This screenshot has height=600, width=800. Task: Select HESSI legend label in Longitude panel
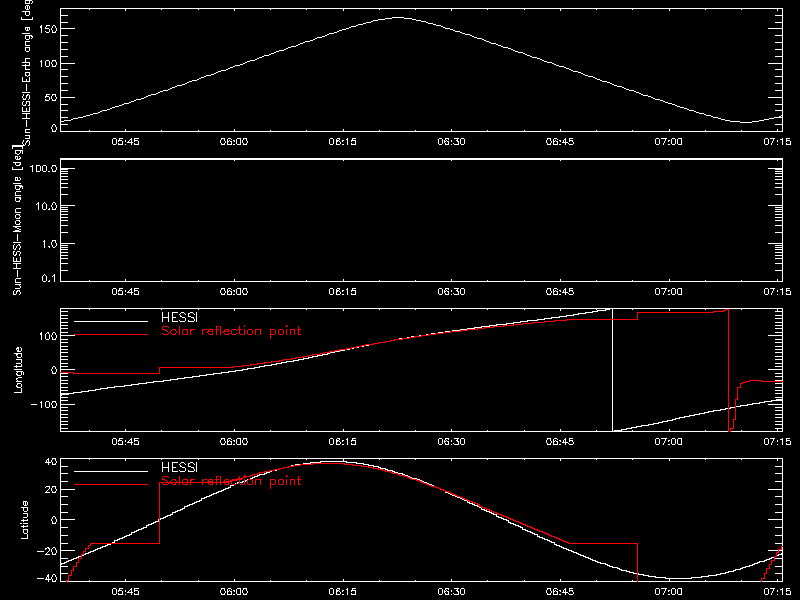point(179,317)
